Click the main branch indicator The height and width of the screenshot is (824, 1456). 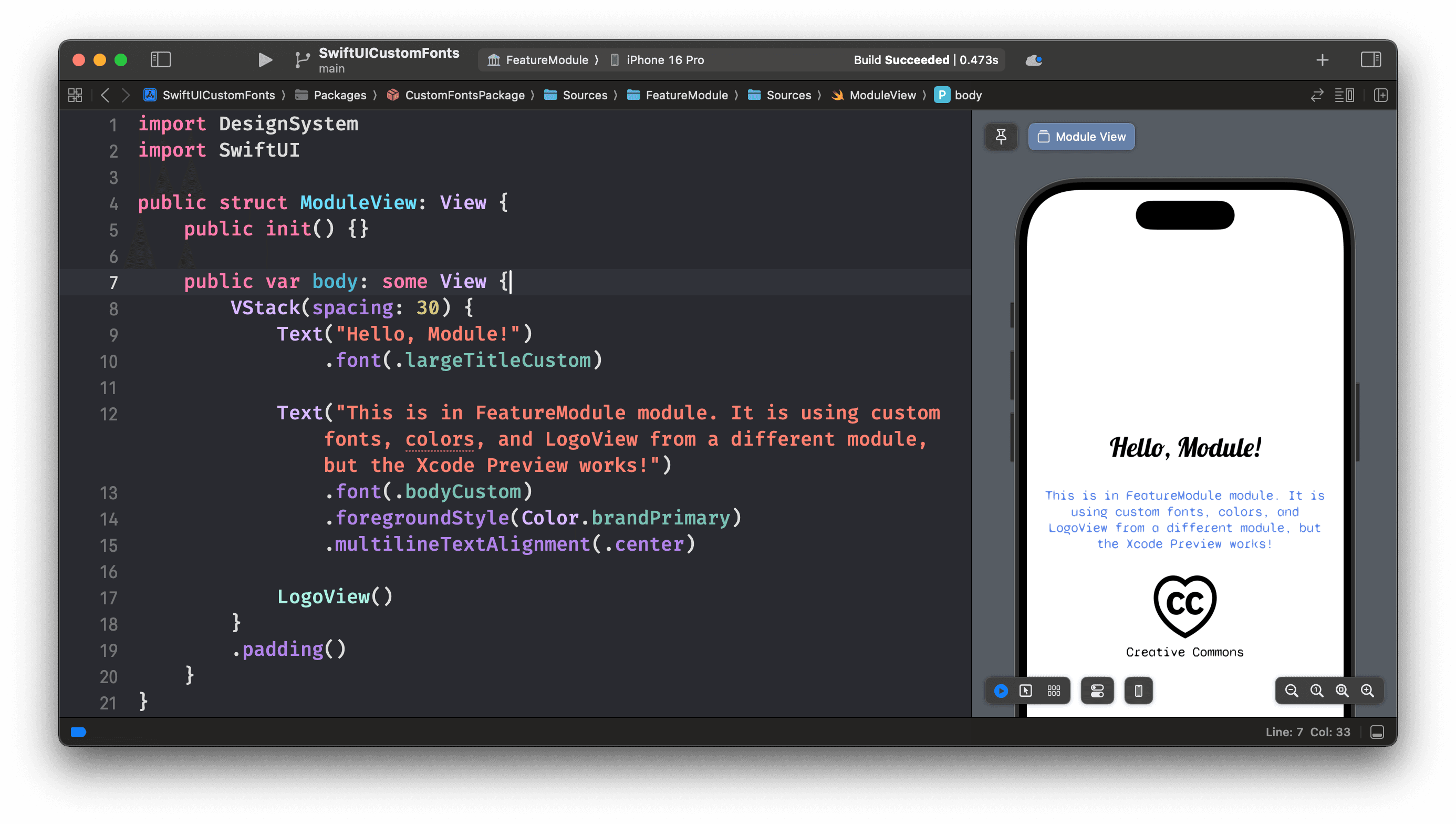click(x=331, y=68)
